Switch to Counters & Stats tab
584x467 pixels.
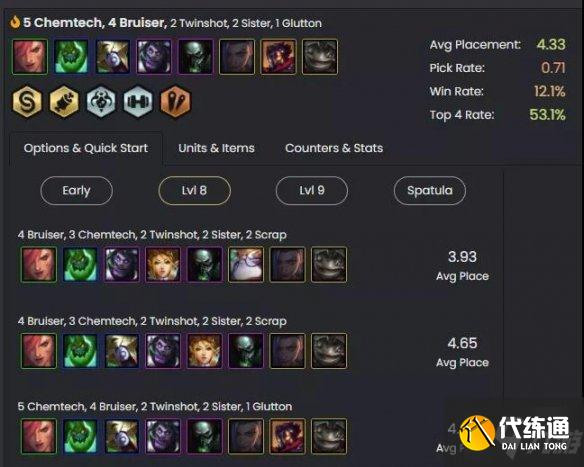click(x=334, y=148)
